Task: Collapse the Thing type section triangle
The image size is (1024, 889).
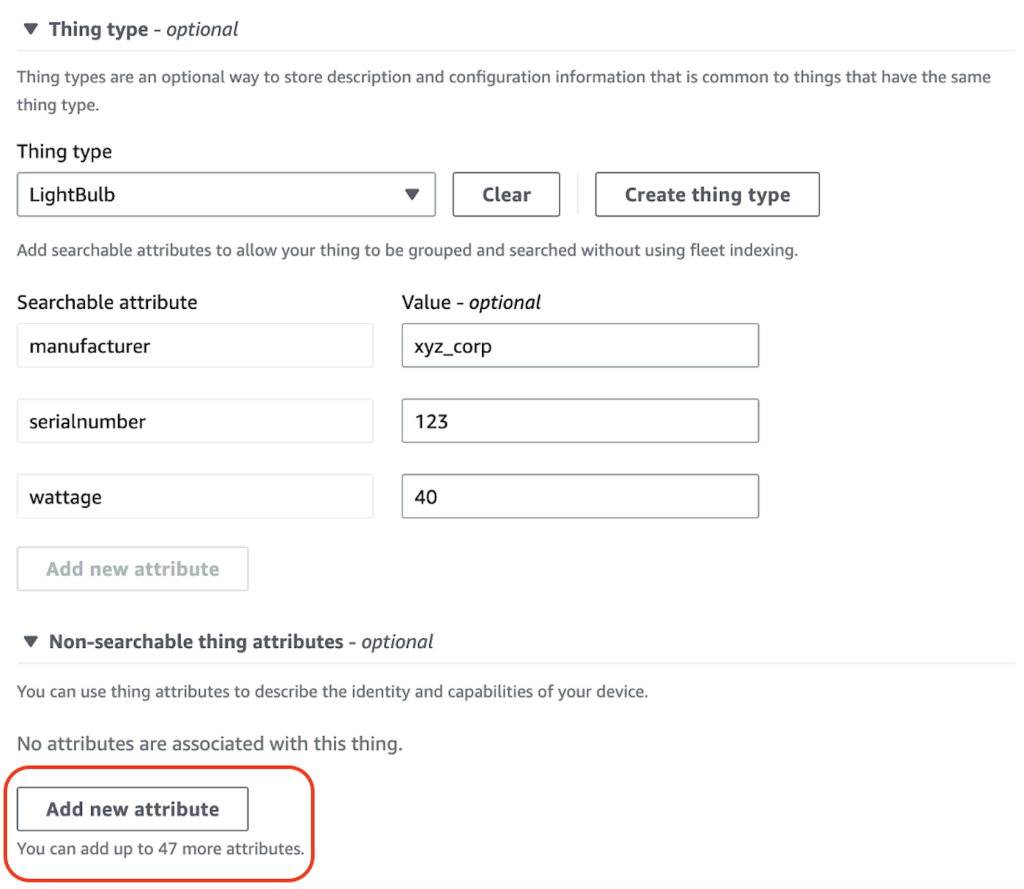Action: (31, 29)
